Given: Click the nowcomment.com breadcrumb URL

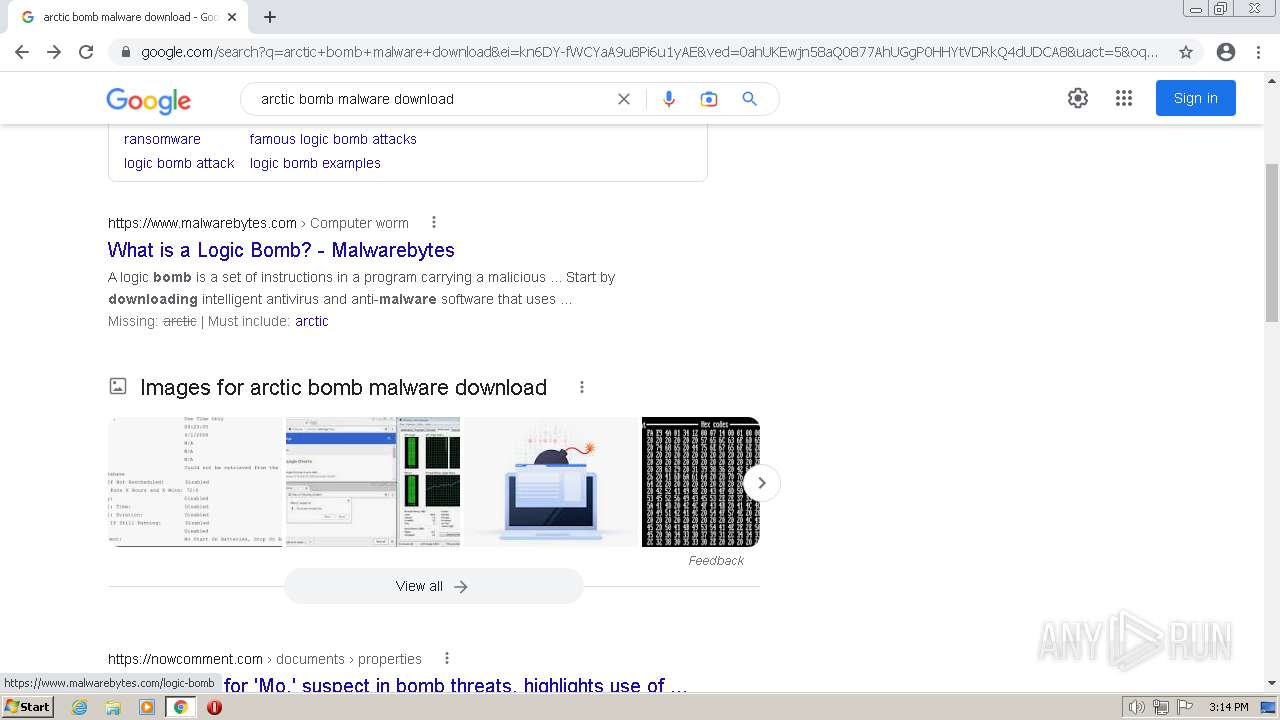Looking at the screenshot, I should click(x=185, y=659).
